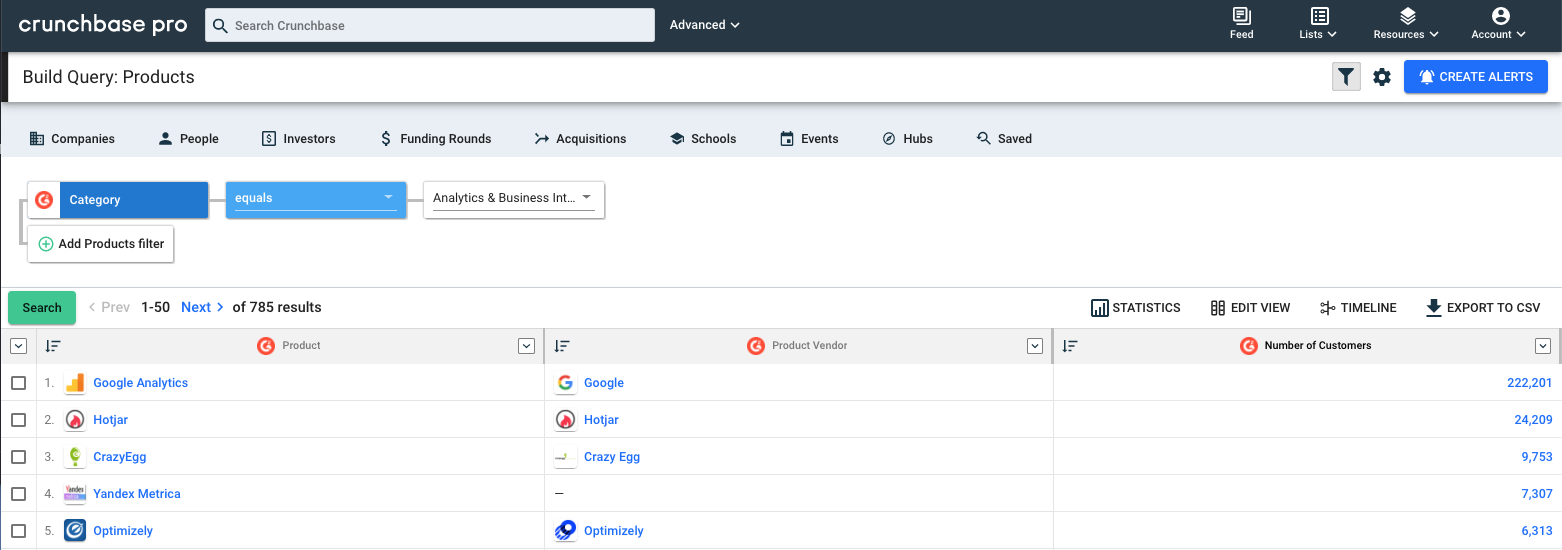Open the Resources menu
1562x550 pixels.
1406,23
